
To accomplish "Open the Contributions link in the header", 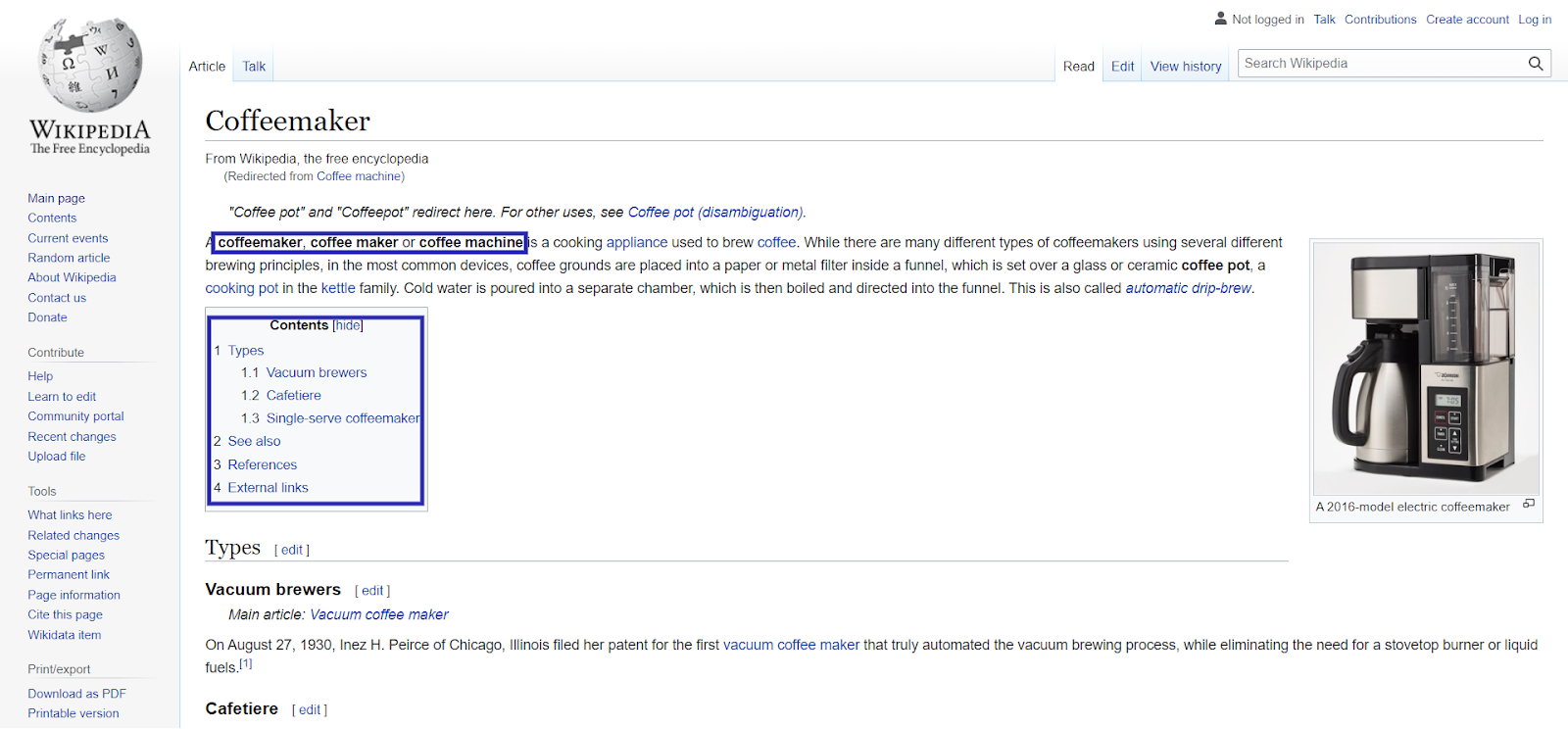I will [1380, 20].
